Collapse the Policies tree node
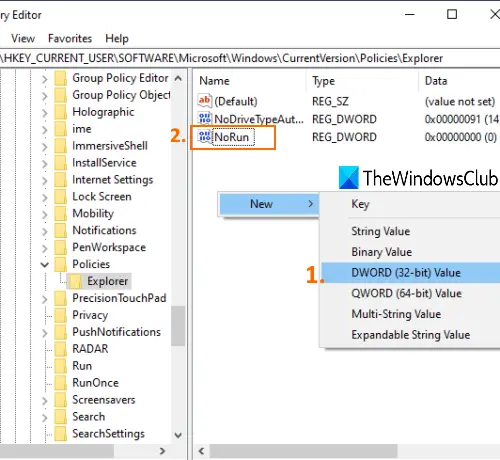 pos(45,265)
